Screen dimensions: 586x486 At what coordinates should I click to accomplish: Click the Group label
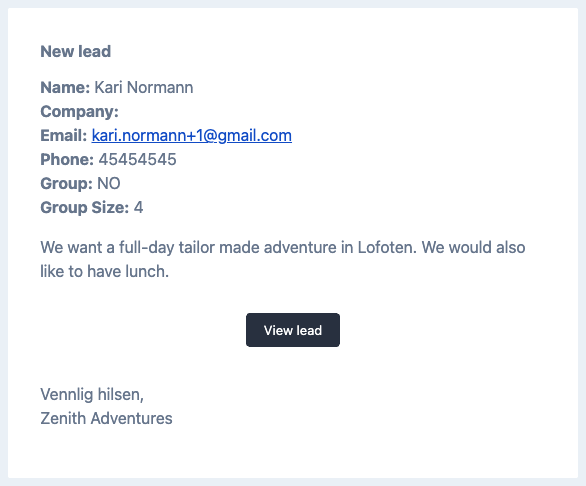pyautogui.click(x=66, y=184)
